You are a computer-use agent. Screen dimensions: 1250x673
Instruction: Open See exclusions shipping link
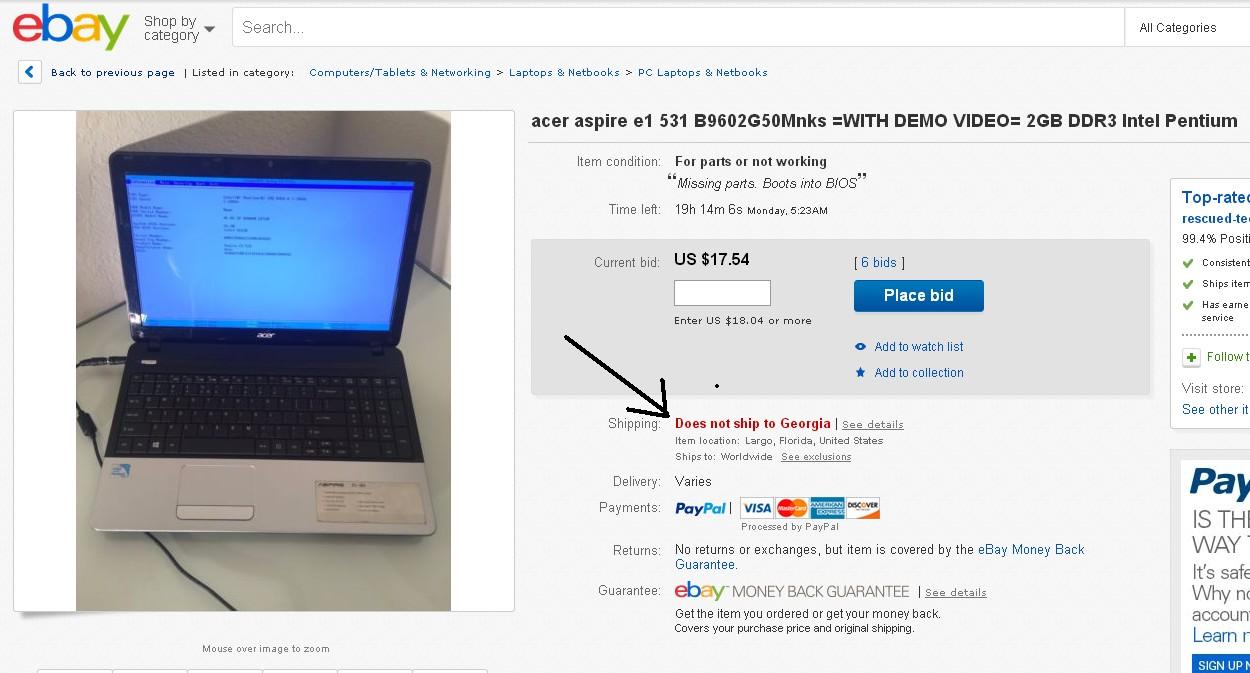816,457
